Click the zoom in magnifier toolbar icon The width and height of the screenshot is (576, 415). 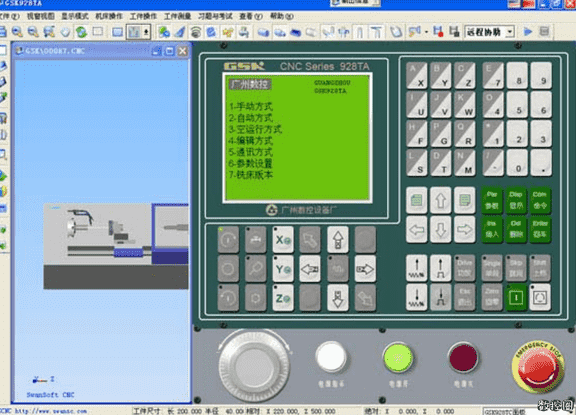(x=17, y=32)
